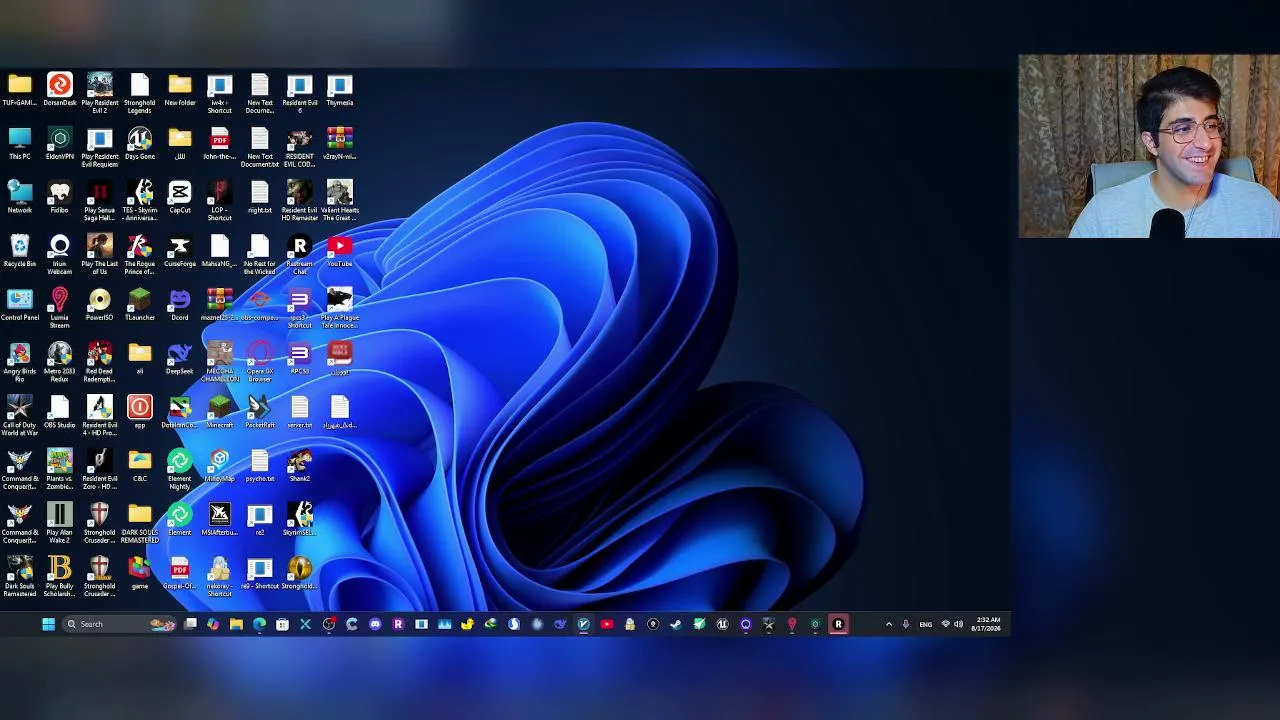Launch Play Resident Evil 2 shortcut

point(100,93)
